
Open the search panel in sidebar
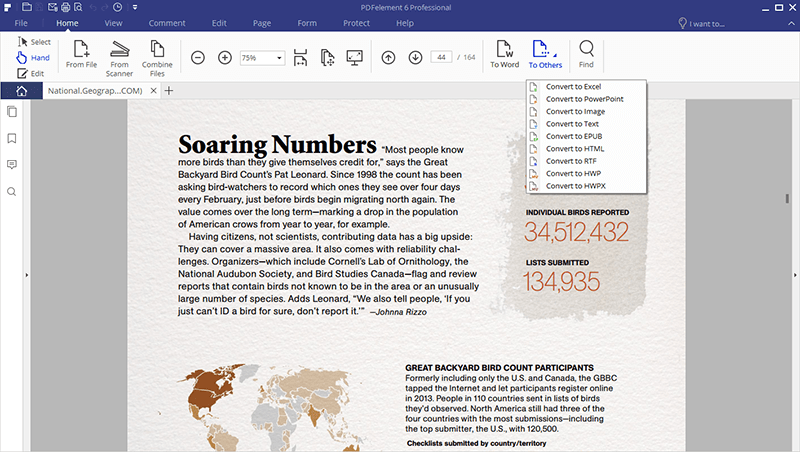(12, 192)
